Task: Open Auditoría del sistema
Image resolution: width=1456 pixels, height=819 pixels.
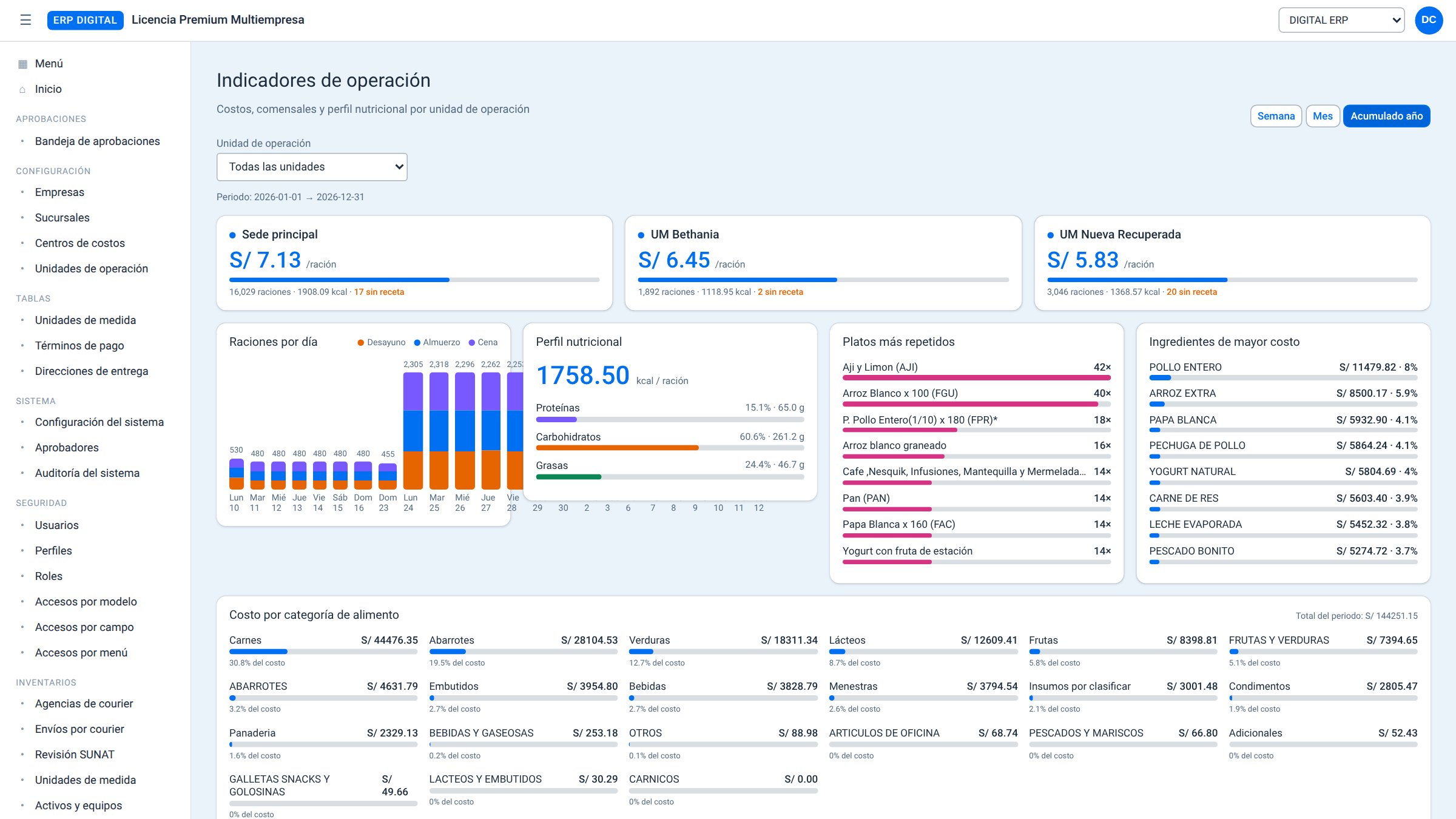Action: click(x=87, y=473)
